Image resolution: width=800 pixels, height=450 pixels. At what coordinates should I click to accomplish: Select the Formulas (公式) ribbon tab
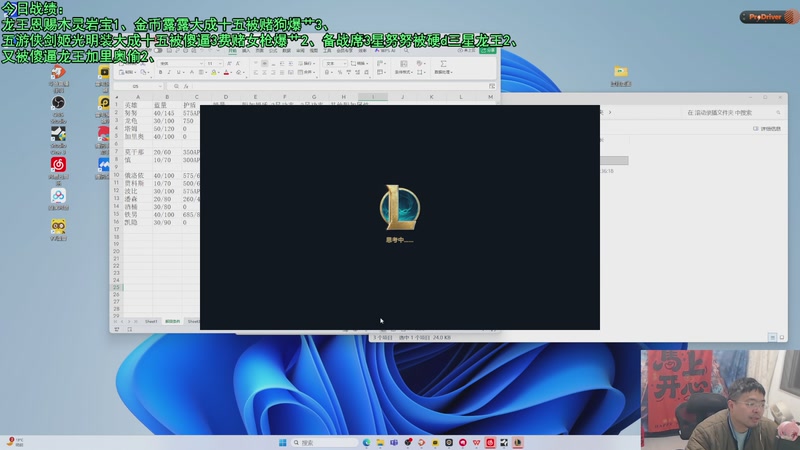pyautogui.click(x=273, y=51)
